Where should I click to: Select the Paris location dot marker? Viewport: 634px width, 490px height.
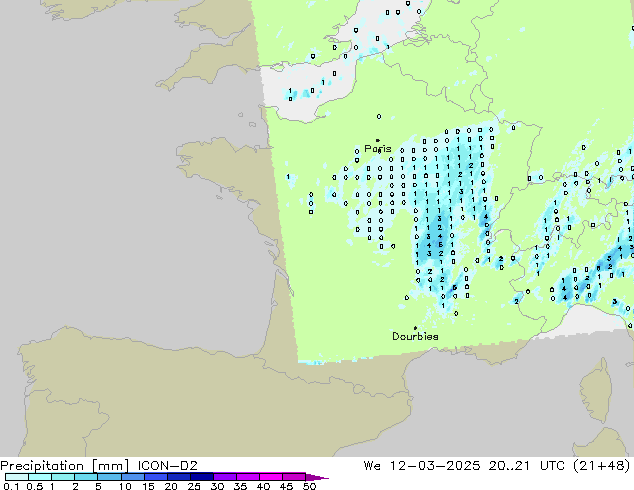pyautogui.click(x=378, y=141)
